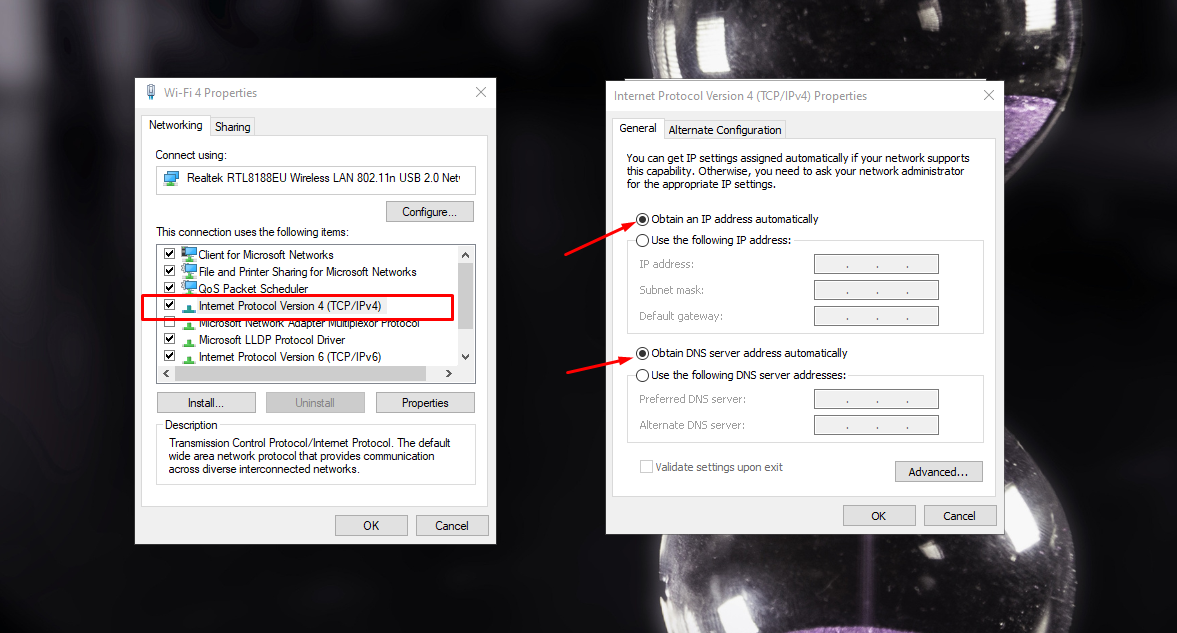Click the Default gateway input field
The width and height of the screenshot is (1177, 633).
(876, 316)
